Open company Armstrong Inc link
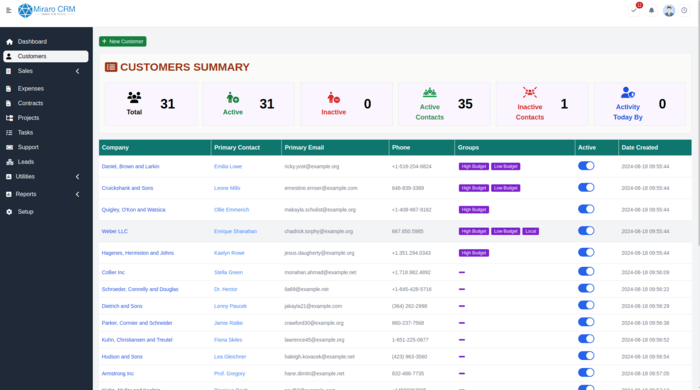 [x=118, y=373]
